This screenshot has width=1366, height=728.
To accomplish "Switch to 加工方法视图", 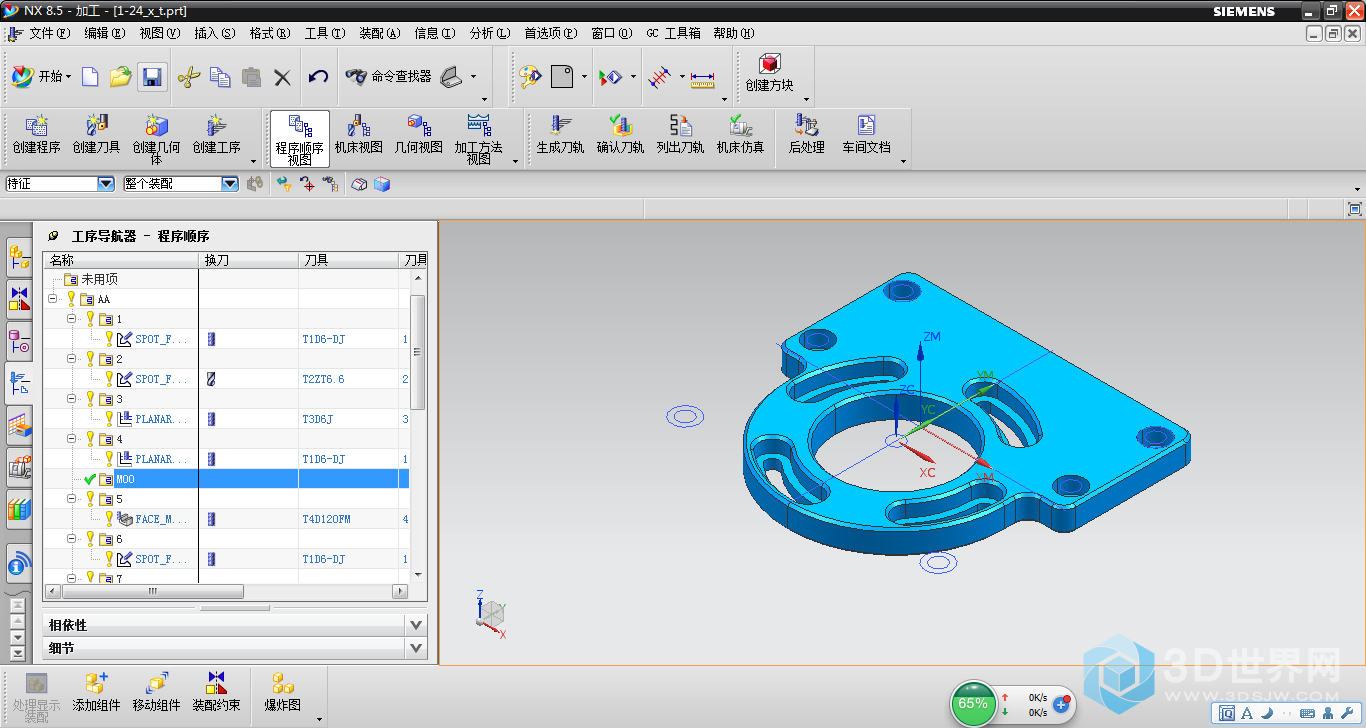I will [479, 139].
